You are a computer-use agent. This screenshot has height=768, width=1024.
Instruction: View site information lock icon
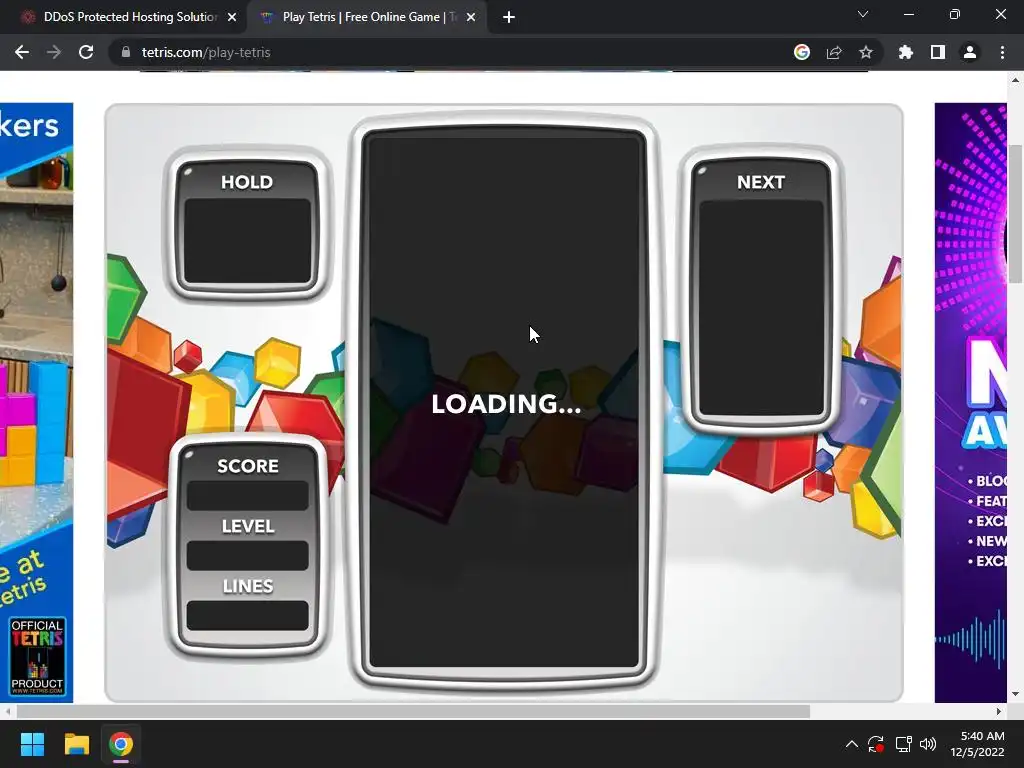[126, 52]
